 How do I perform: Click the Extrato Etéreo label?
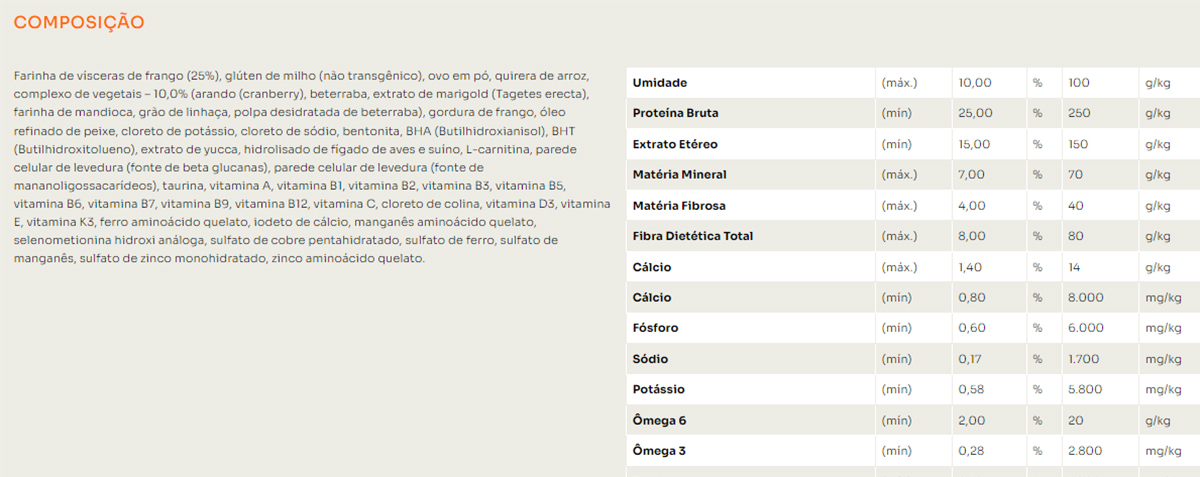(675, 144)
